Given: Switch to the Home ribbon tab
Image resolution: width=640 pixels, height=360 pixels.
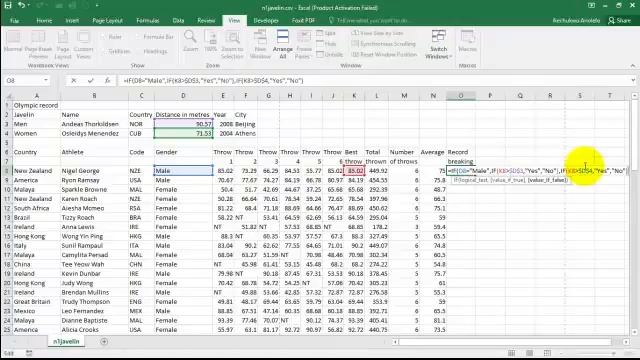Looking at the screenshot, I should click(x=44, y=20).
